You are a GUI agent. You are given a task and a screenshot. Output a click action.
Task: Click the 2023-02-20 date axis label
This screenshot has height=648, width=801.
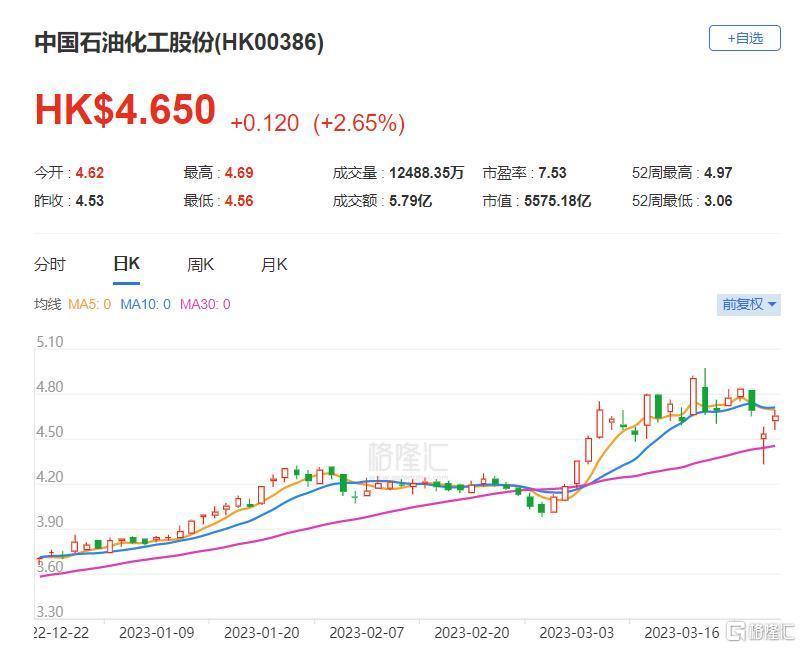pos(472,633)
